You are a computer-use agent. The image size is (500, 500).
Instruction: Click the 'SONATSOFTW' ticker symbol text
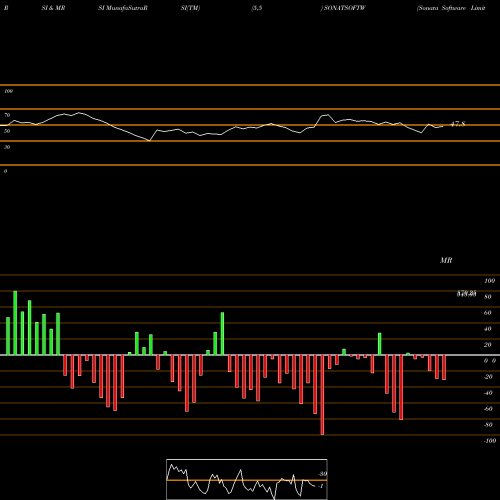click(345, 8)
